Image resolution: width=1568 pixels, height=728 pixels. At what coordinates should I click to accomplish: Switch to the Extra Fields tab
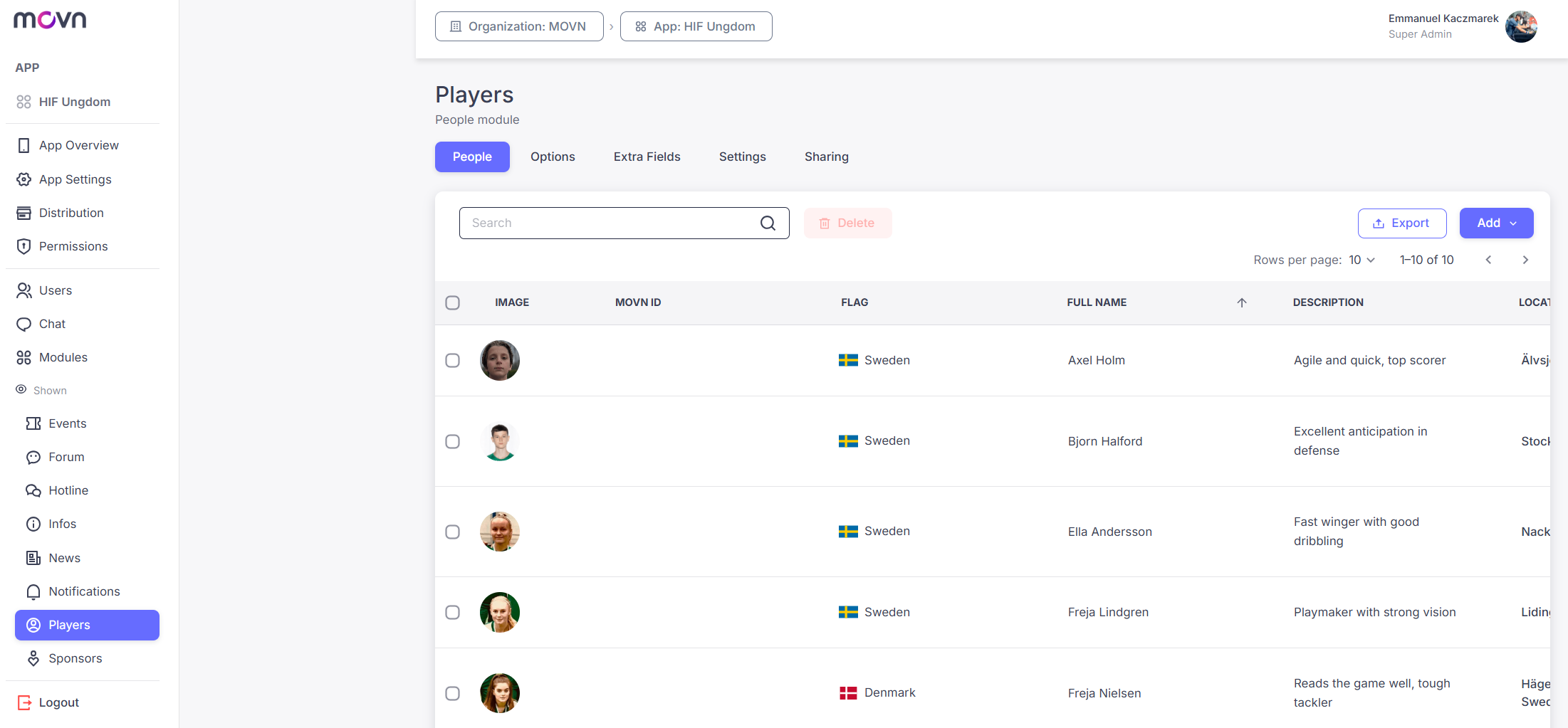coord(647,157)
